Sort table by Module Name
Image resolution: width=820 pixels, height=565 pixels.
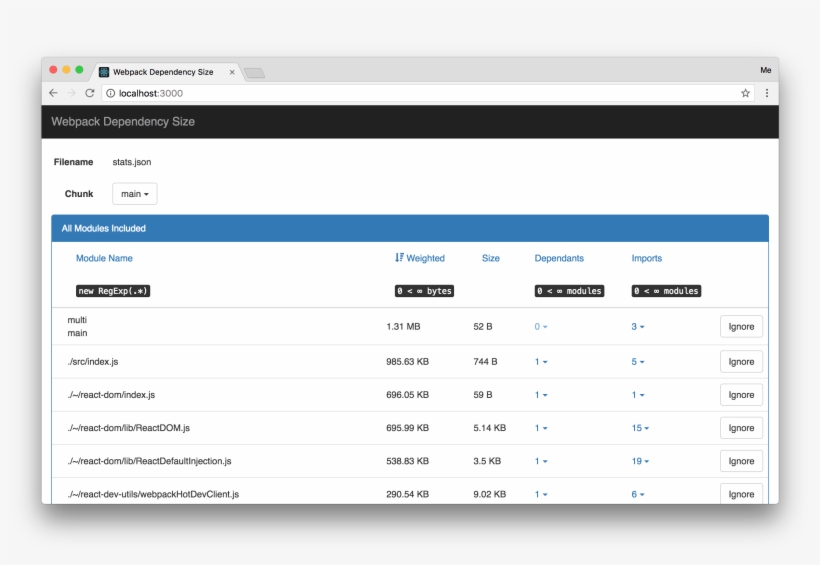coord(104,258)
